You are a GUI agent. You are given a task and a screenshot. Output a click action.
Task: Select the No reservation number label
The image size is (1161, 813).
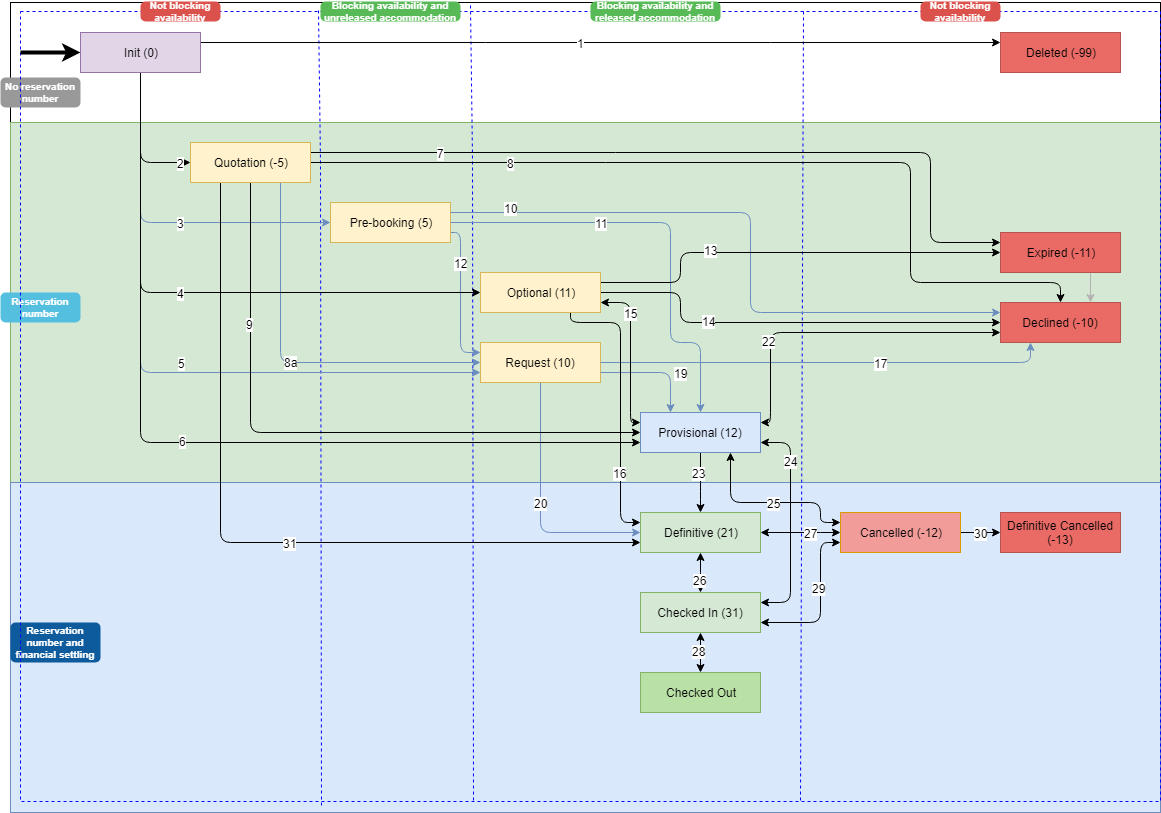pos(41,92)
